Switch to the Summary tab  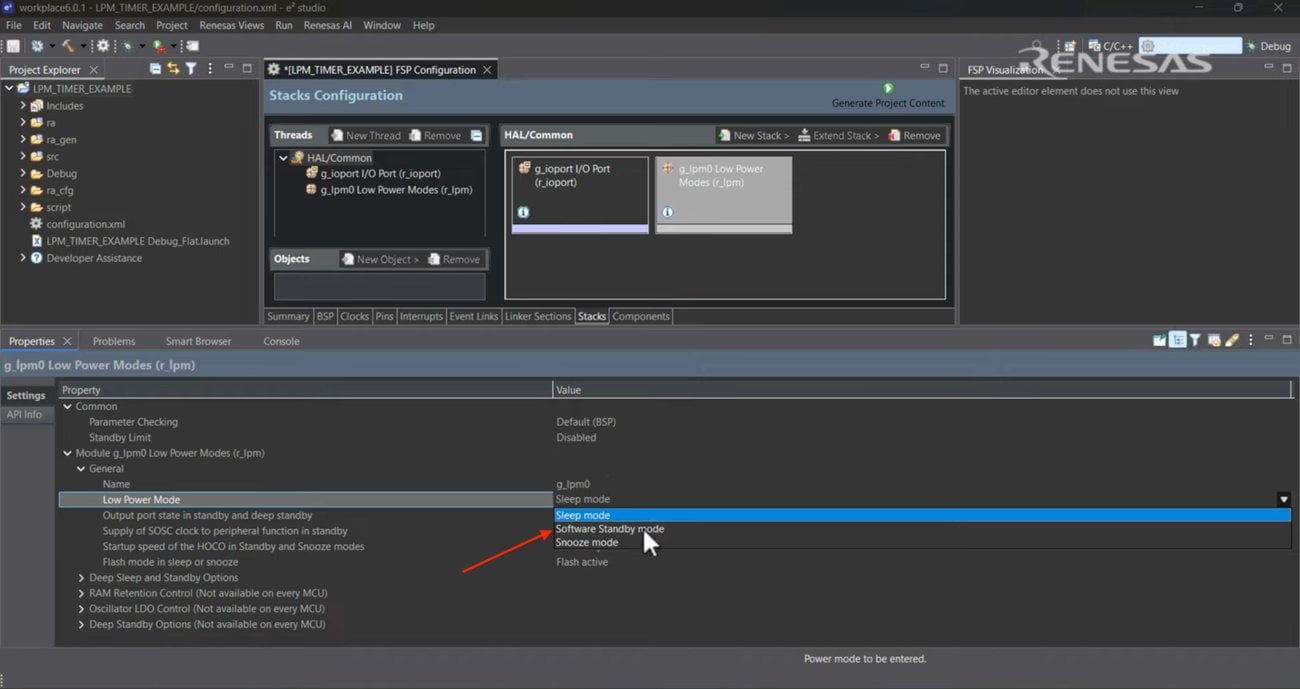pos(288,316)
